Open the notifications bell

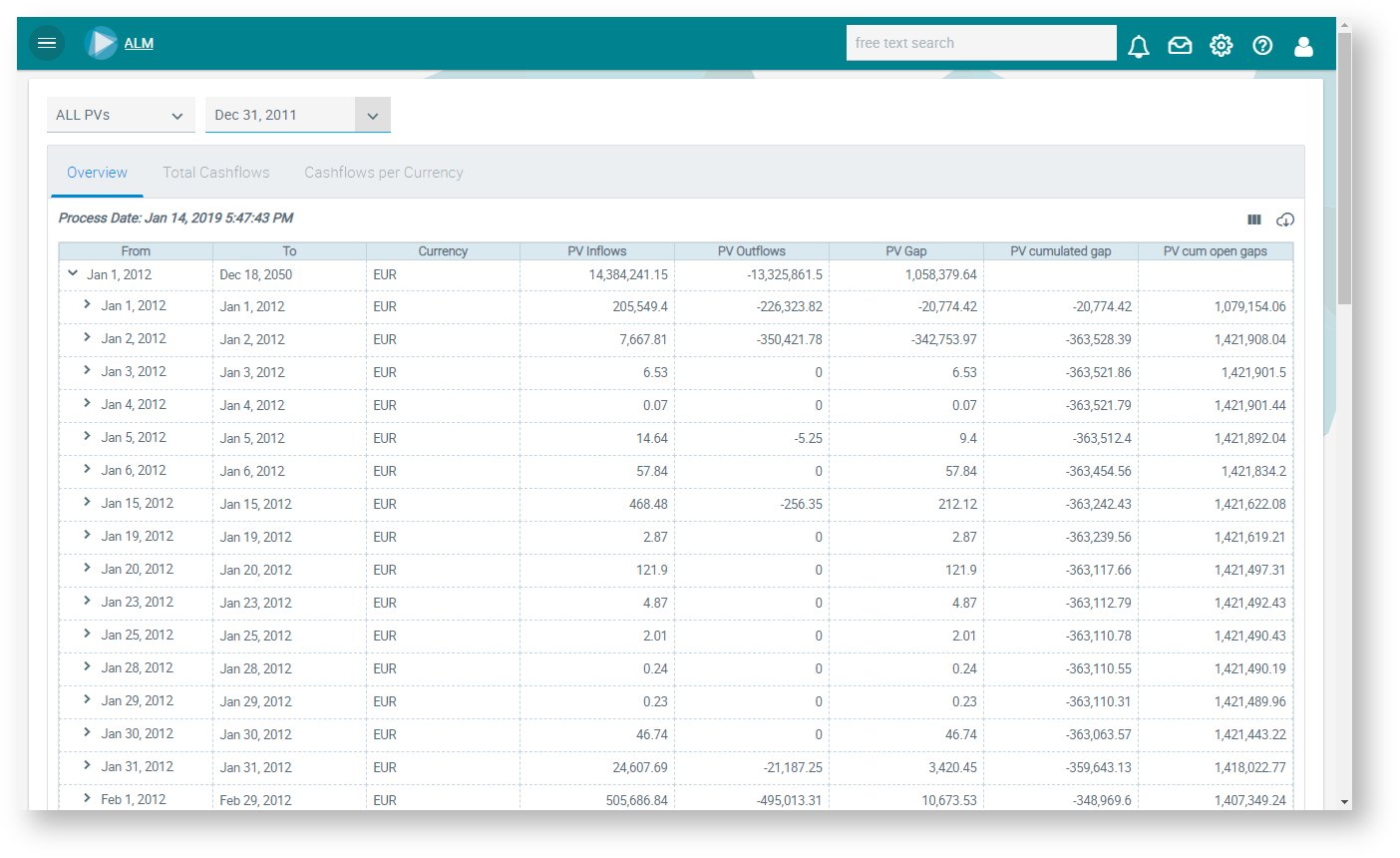pyautogui.click(x=1138, y=46)
